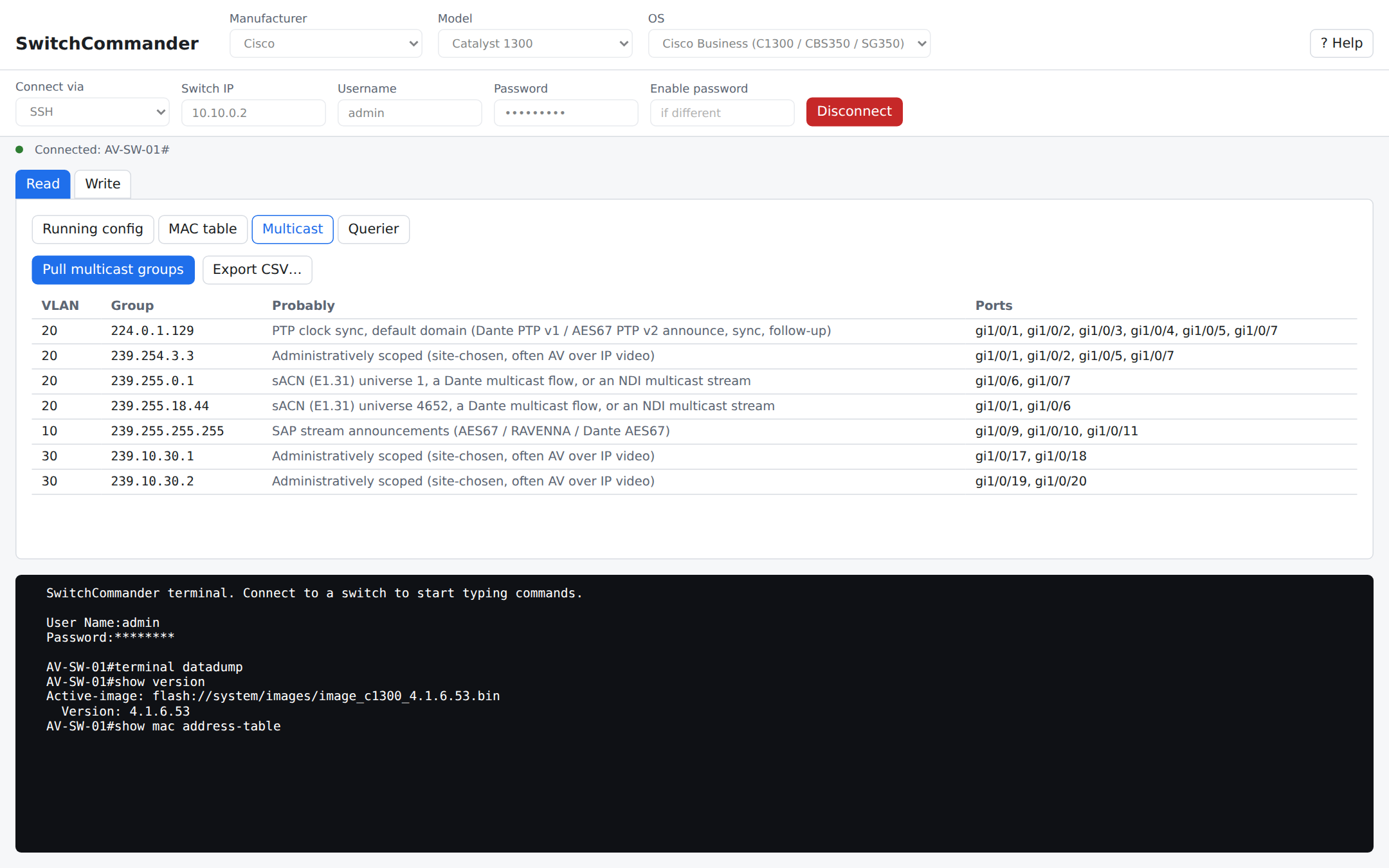Click the User Name:admin terminal line
This screenshot has height=868, width=1389.
coord(103,622)
